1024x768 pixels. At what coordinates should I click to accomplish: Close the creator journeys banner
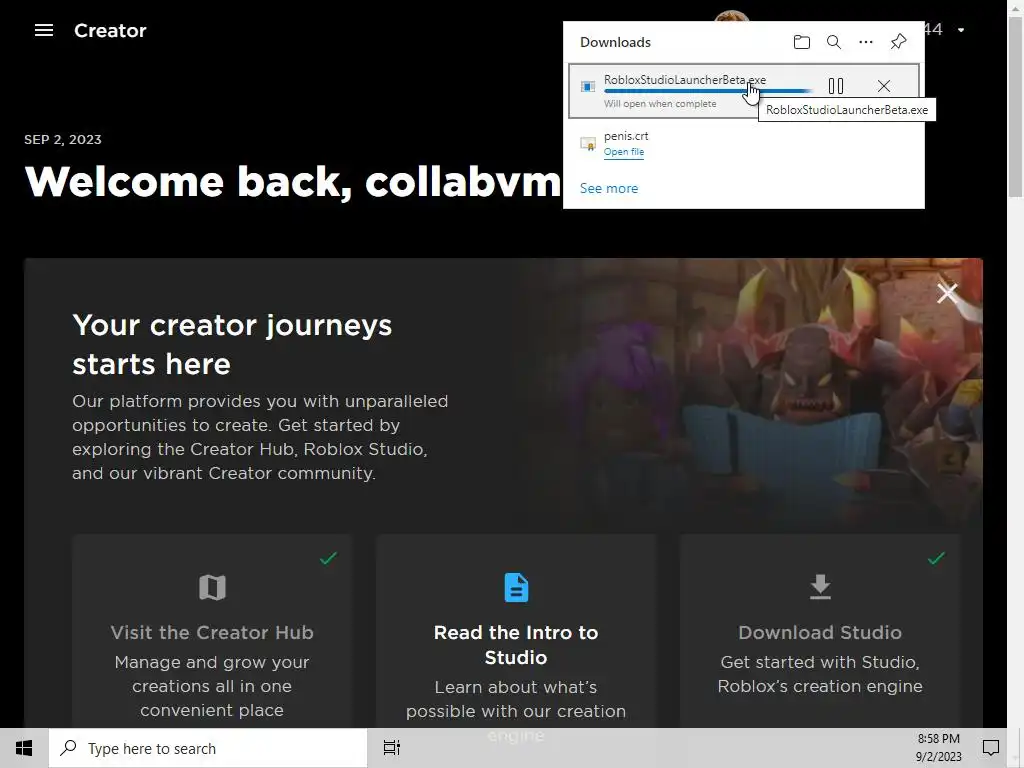947,293
